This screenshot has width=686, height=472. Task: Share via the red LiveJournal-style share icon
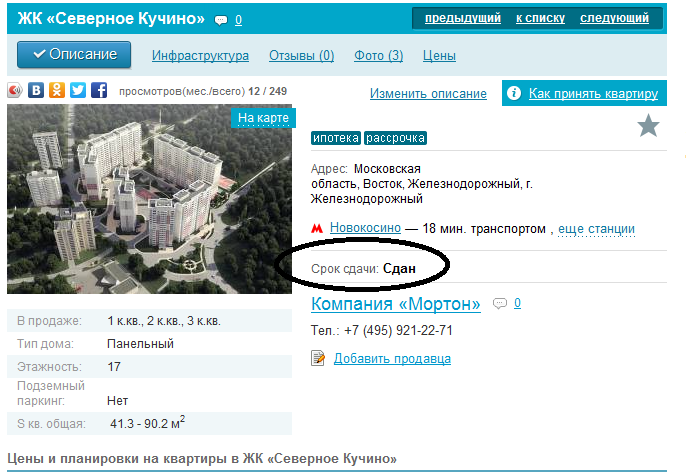tap(15, 91)
